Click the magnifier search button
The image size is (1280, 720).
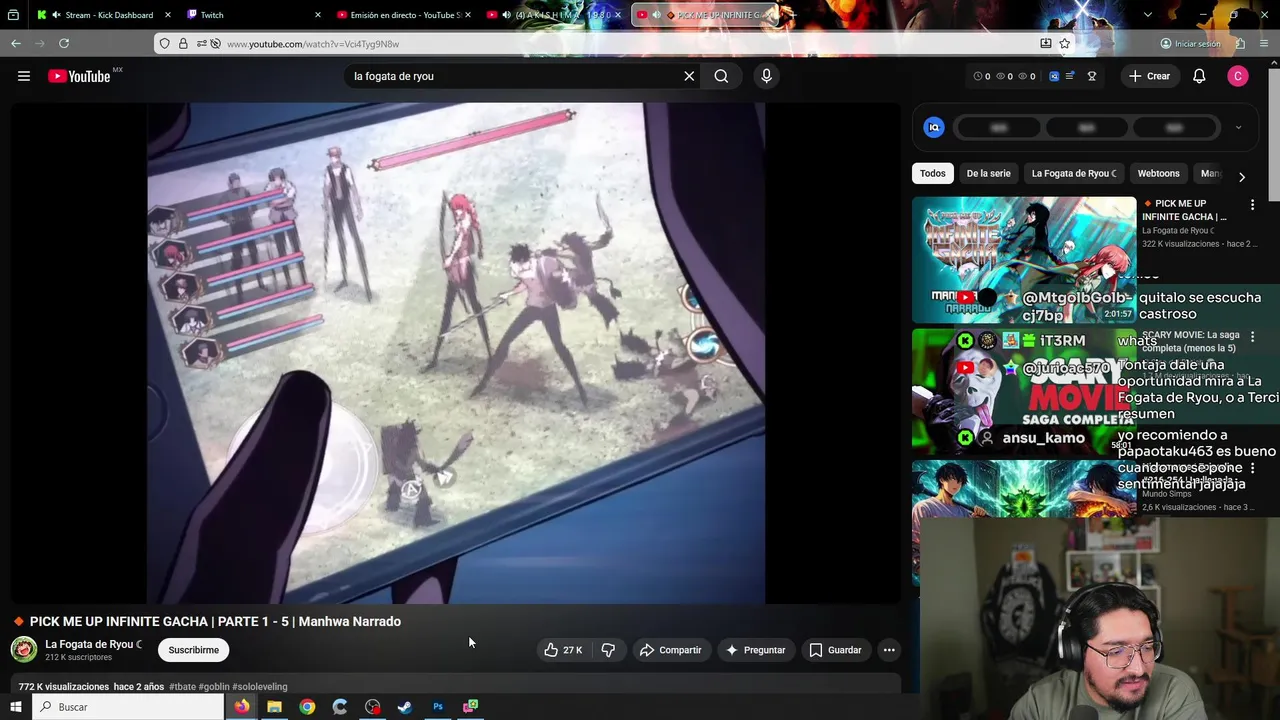[721, 76]
